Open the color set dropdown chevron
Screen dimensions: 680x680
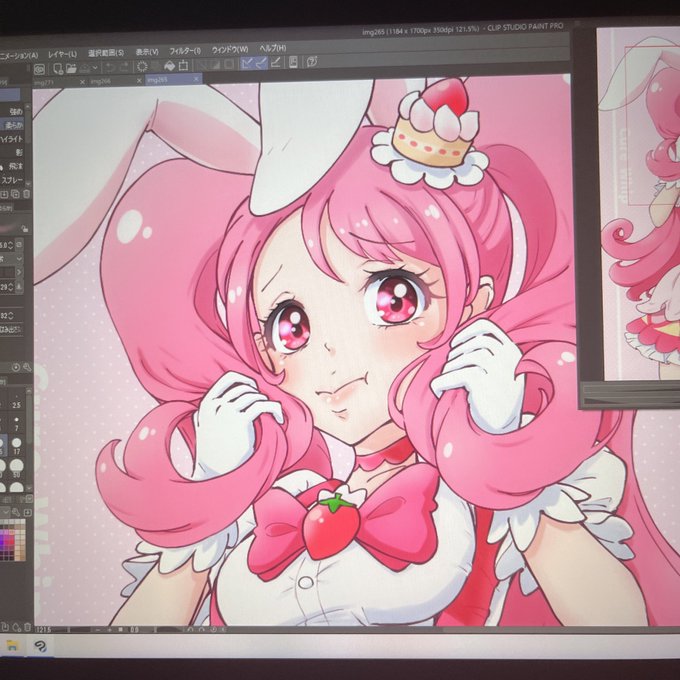coord(6,512)
